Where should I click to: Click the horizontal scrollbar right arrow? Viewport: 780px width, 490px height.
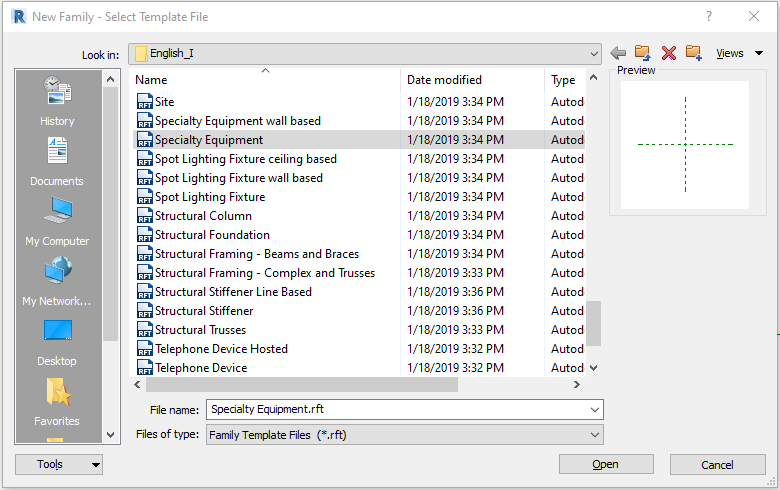577,385
